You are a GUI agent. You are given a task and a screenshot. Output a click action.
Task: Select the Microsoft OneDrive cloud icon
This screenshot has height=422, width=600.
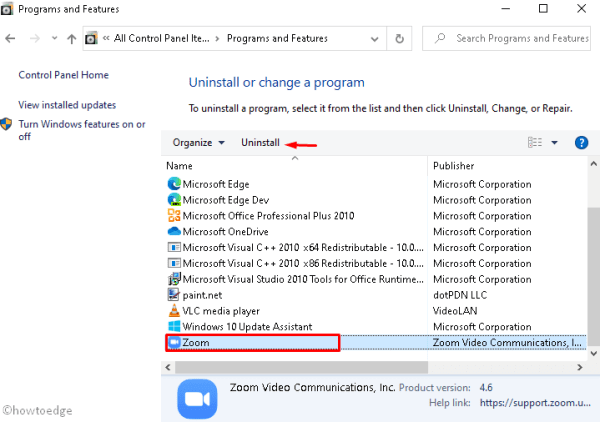(174, 231)
